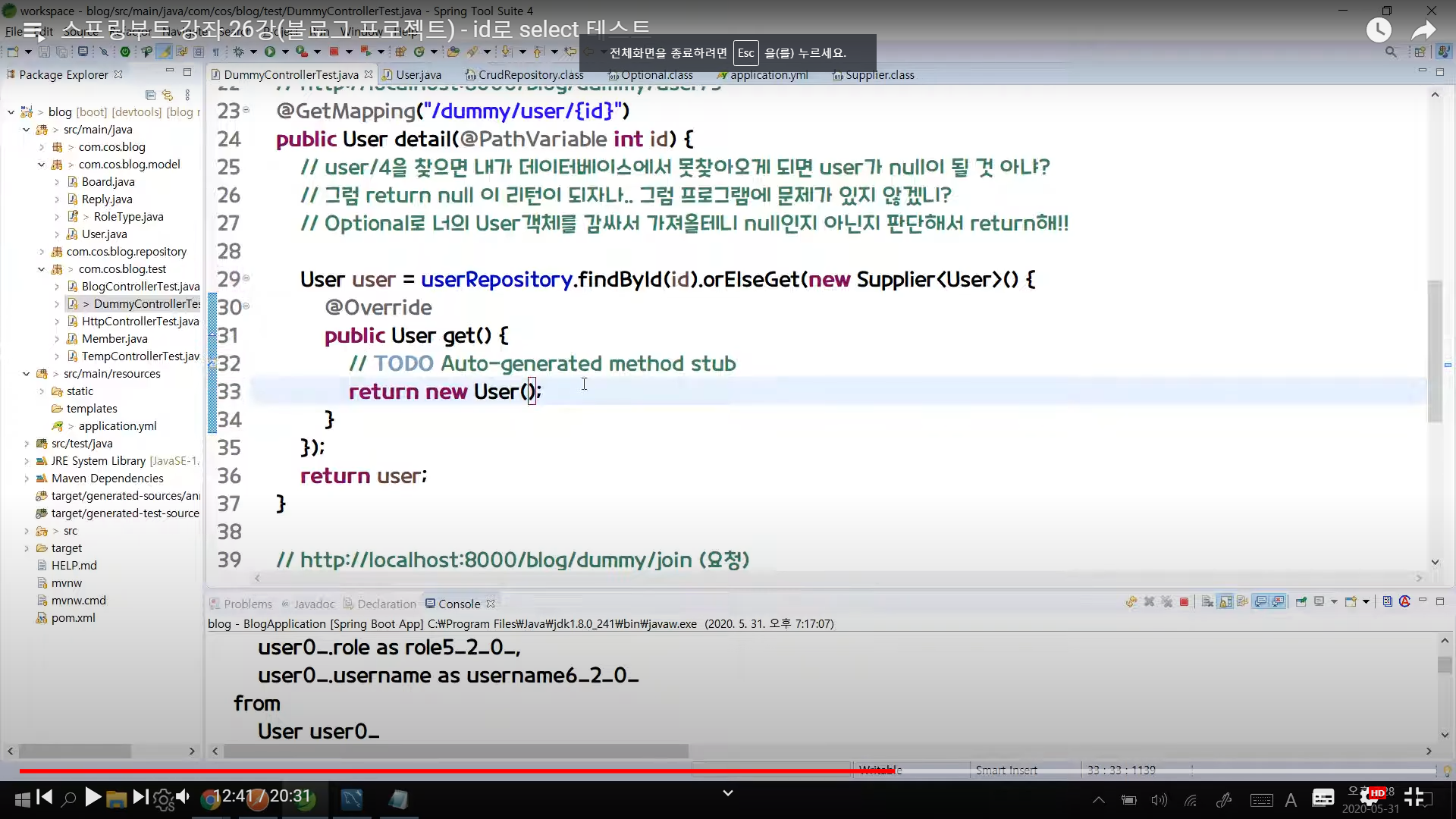Click the Package Explorer view menu dots
This screenshot has height=819, width=1456.
tap(187, 95)
